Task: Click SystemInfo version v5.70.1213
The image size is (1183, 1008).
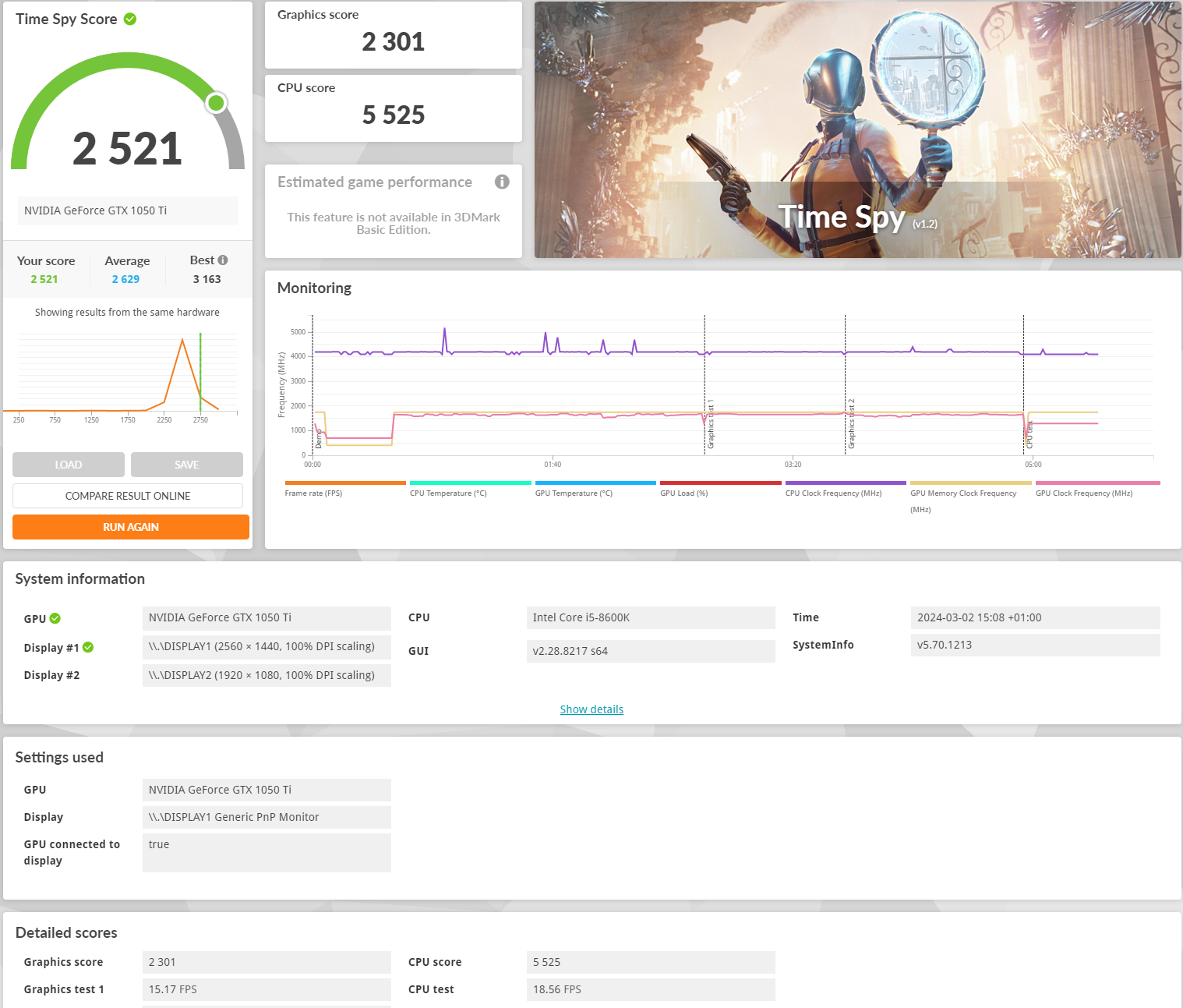Action: click(1035, 645)
